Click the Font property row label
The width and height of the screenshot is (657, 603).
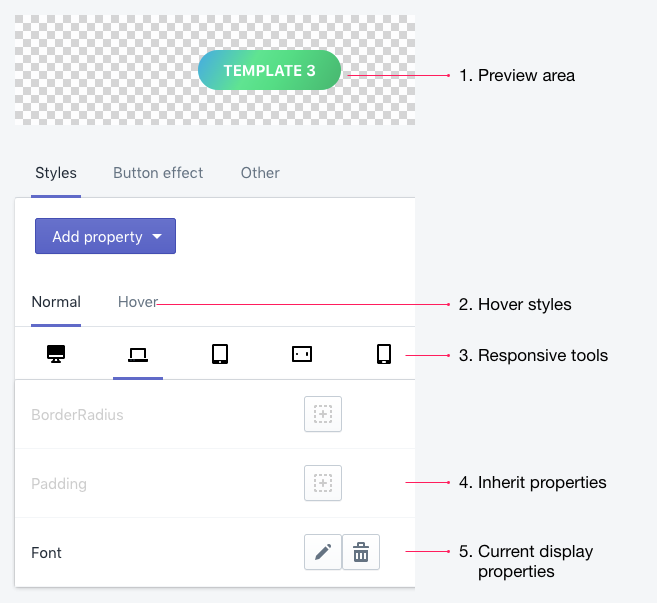pyautogui.click(x=46, y=553)
